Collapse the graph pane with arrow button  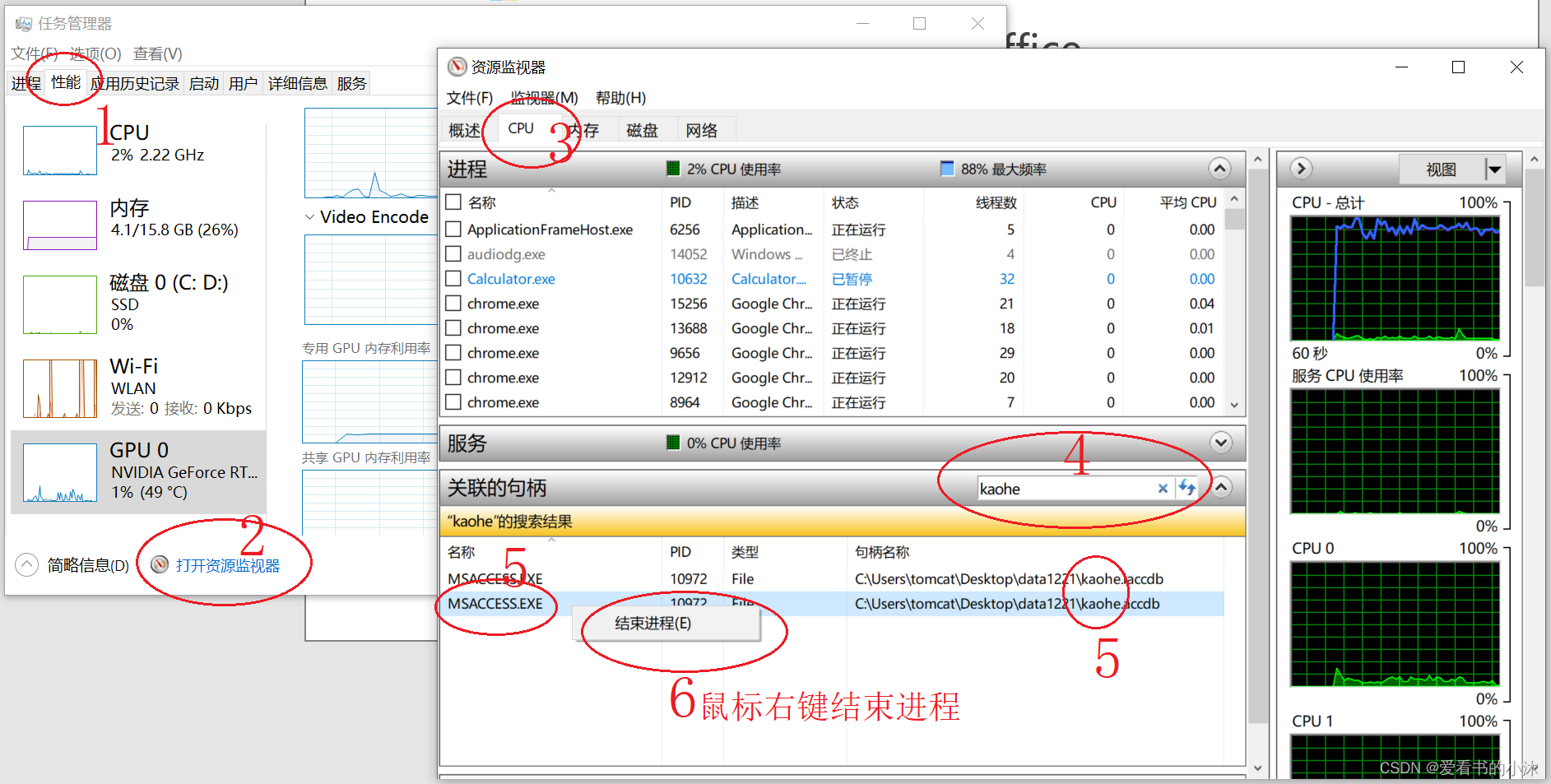(x=1300, y=169)
